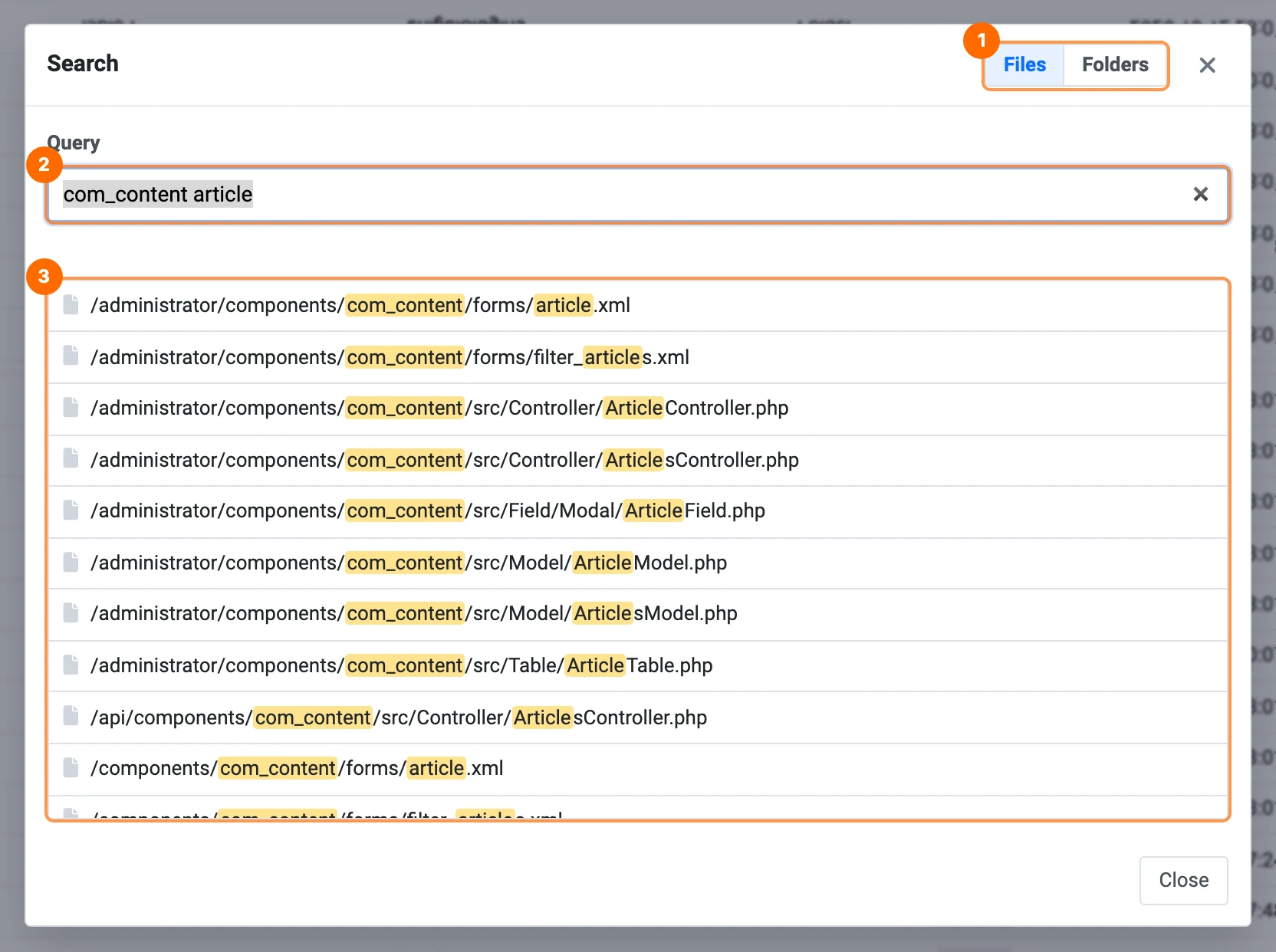Click file icon beside administrator forms/article.xml
Screen dimensions: 1276x952
tap(71, 304)
